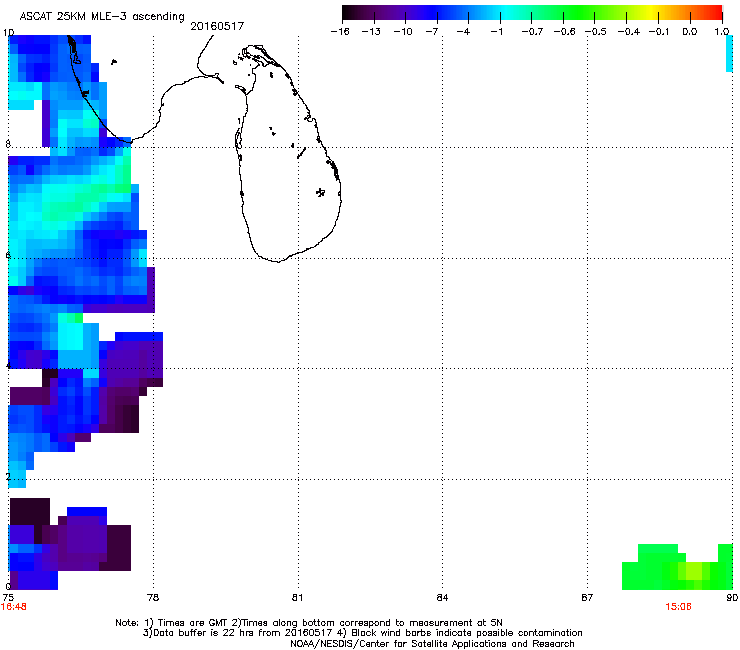
Task: Click the -0.1 colorbar label
Action: point(659,32)
